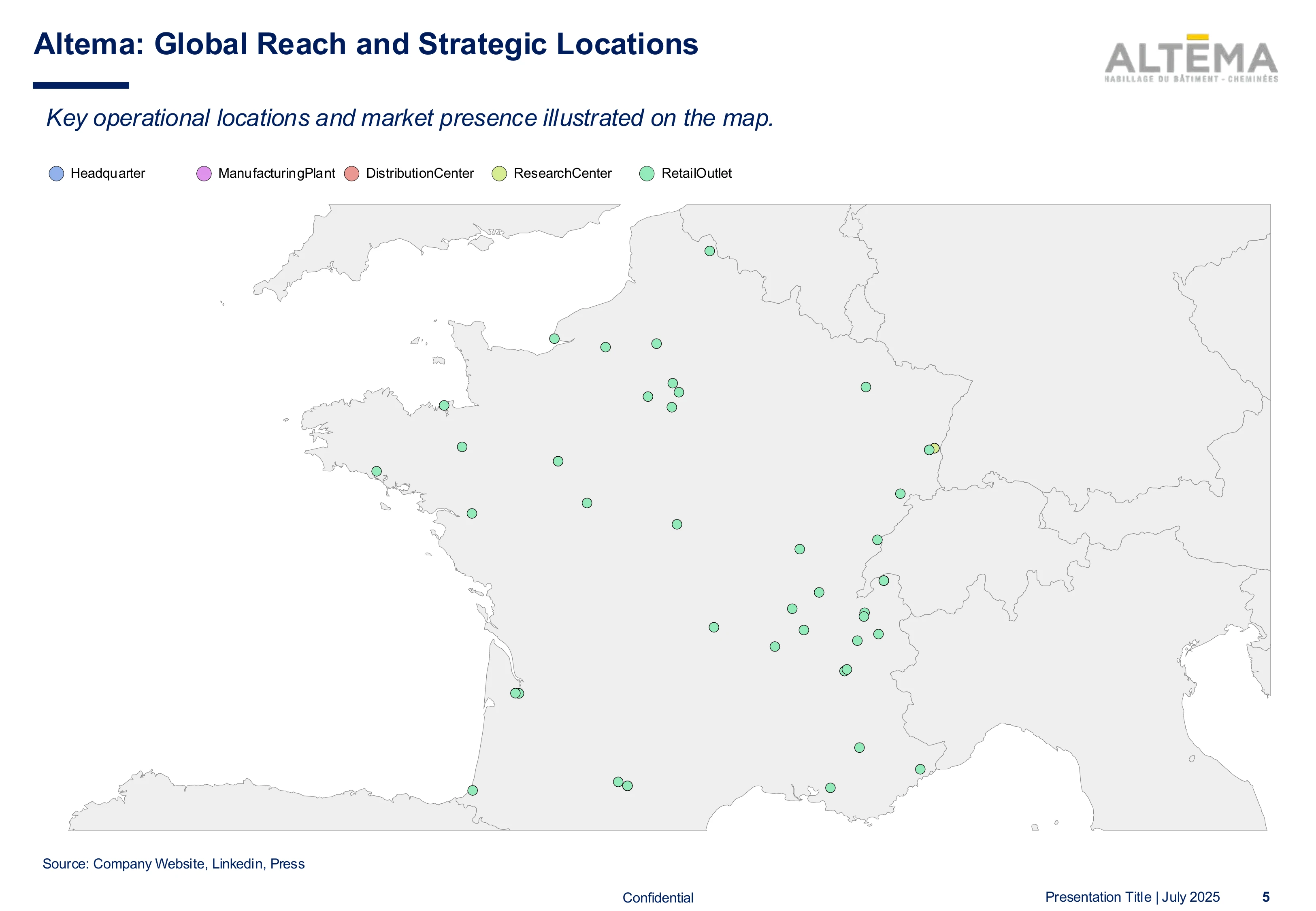Click the red DistributionCenter legend swatch
1316x911 pixels.
pyautogui.click(x=351, y=174)
